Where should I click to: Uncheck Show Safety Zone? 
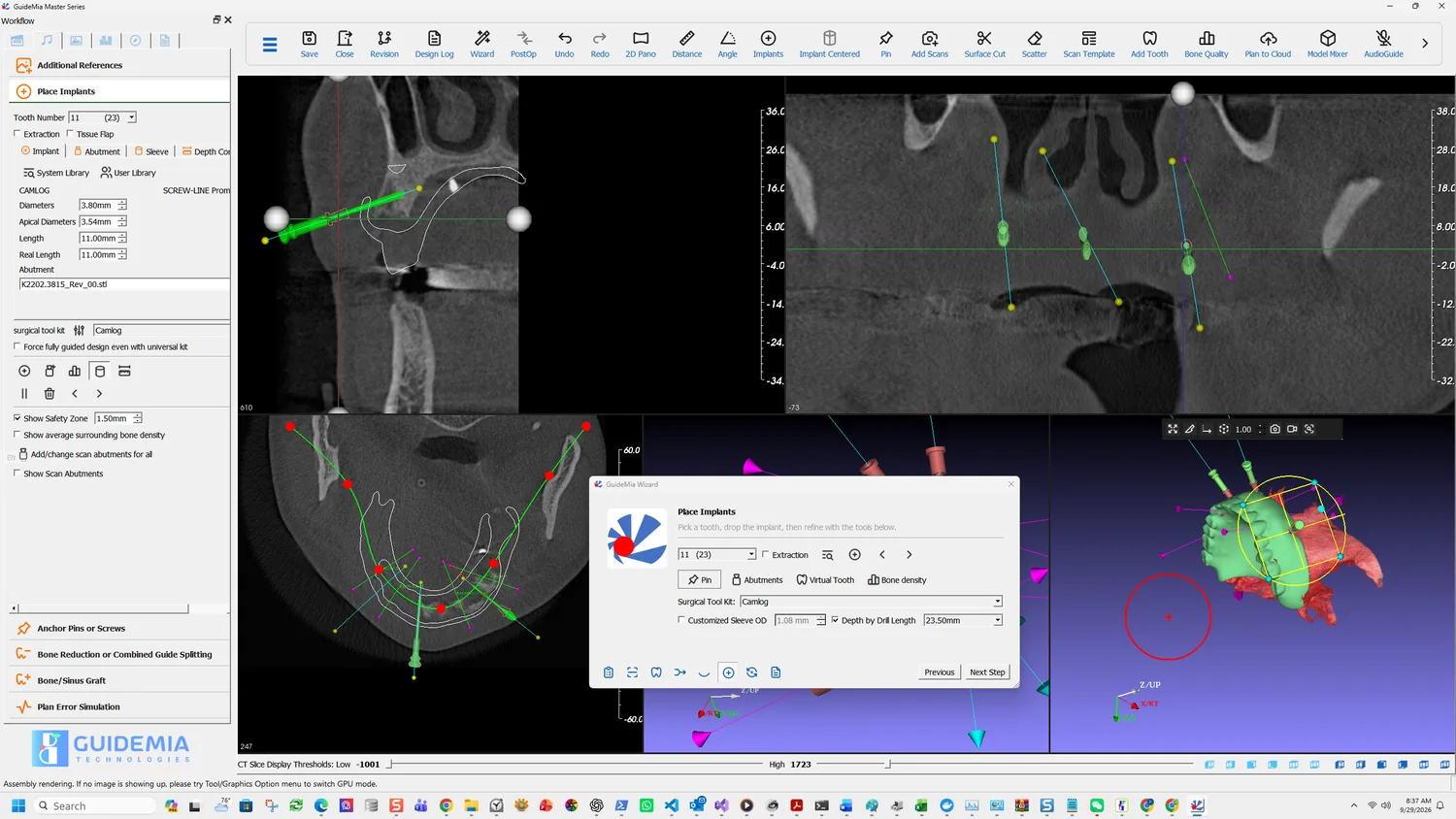(x=17, y=418)
